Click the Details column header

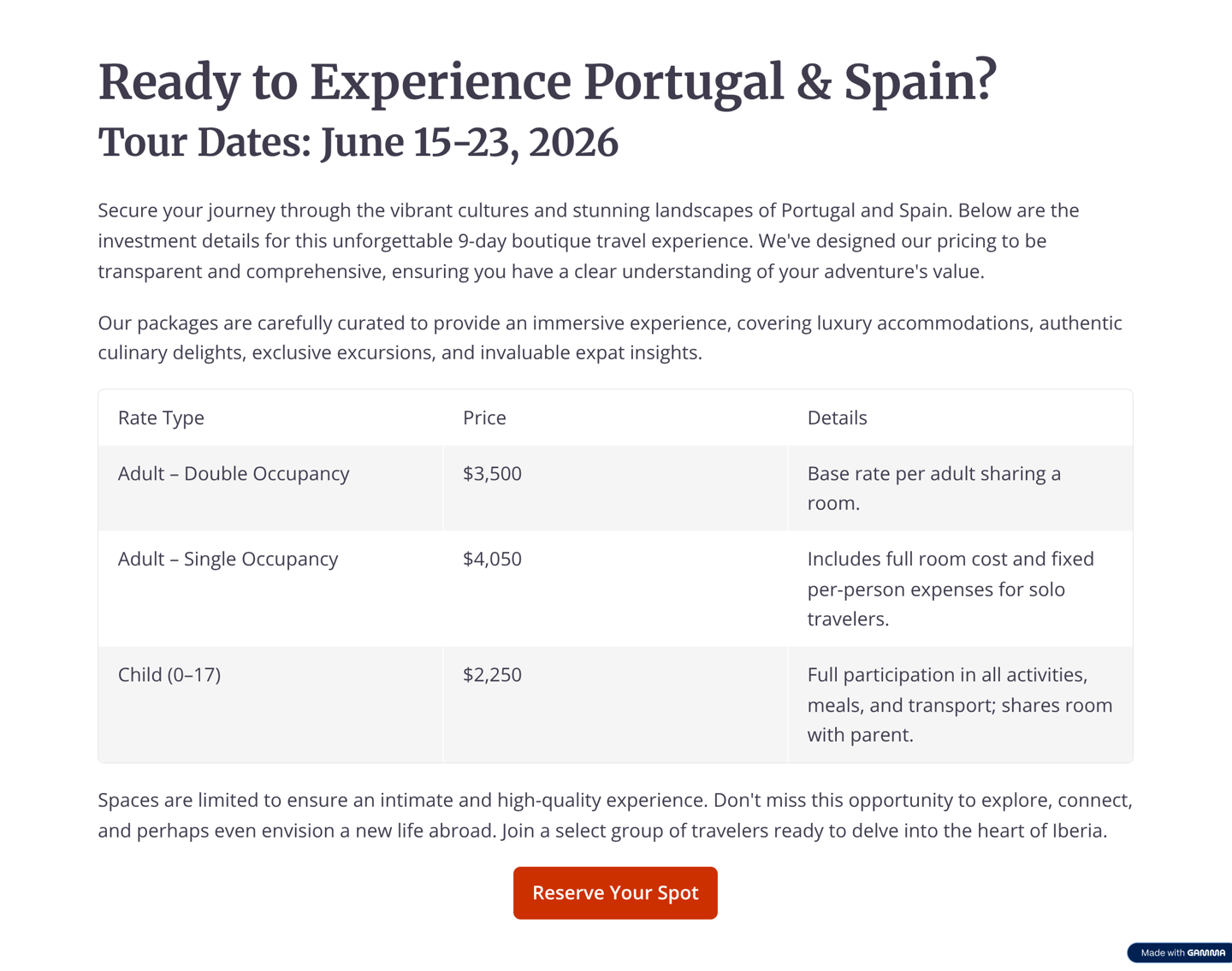pyautogui.click(x=837, y=417)
